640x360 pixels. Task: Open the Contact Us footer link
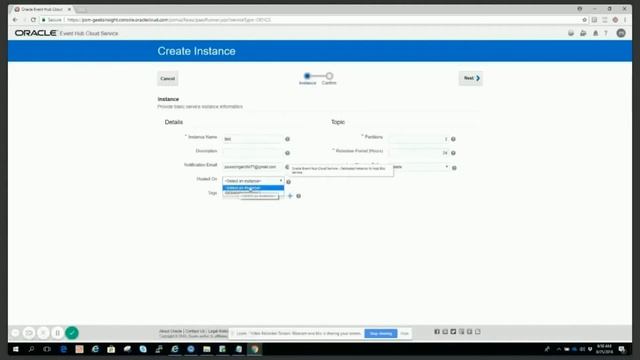pyautogui.click(x=195, y=331)
